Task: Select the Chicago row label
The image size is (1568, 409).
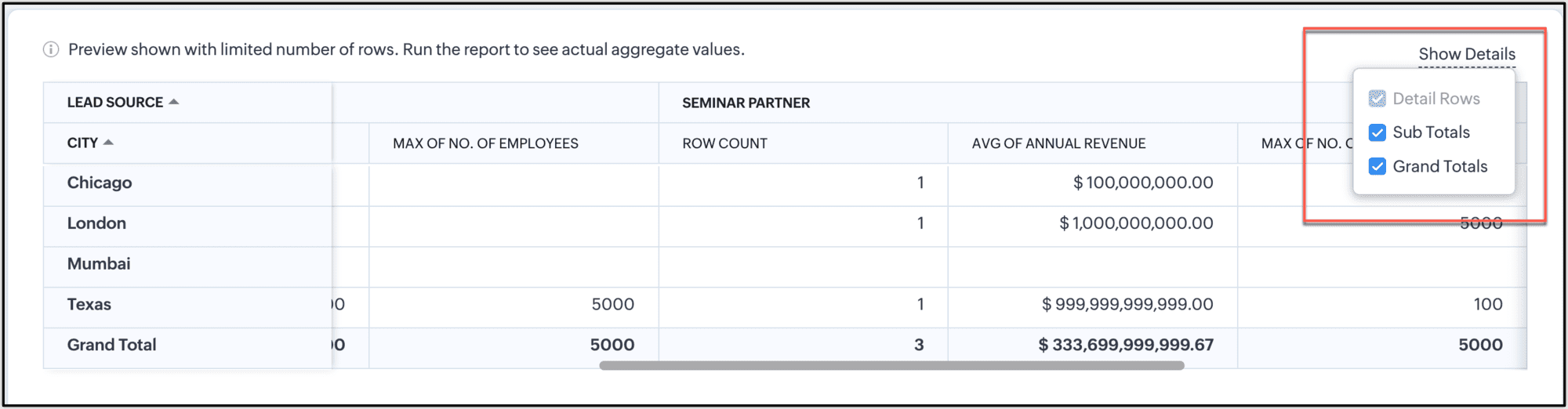Action: coord(100,183)
